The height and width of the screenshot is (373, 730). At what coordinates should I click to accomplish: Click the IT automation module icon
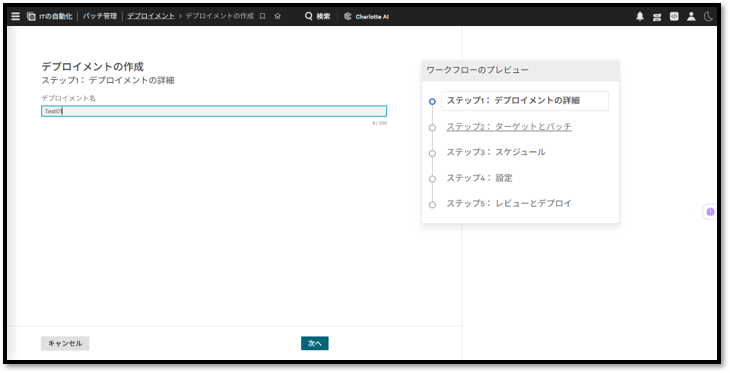(31, 16)
